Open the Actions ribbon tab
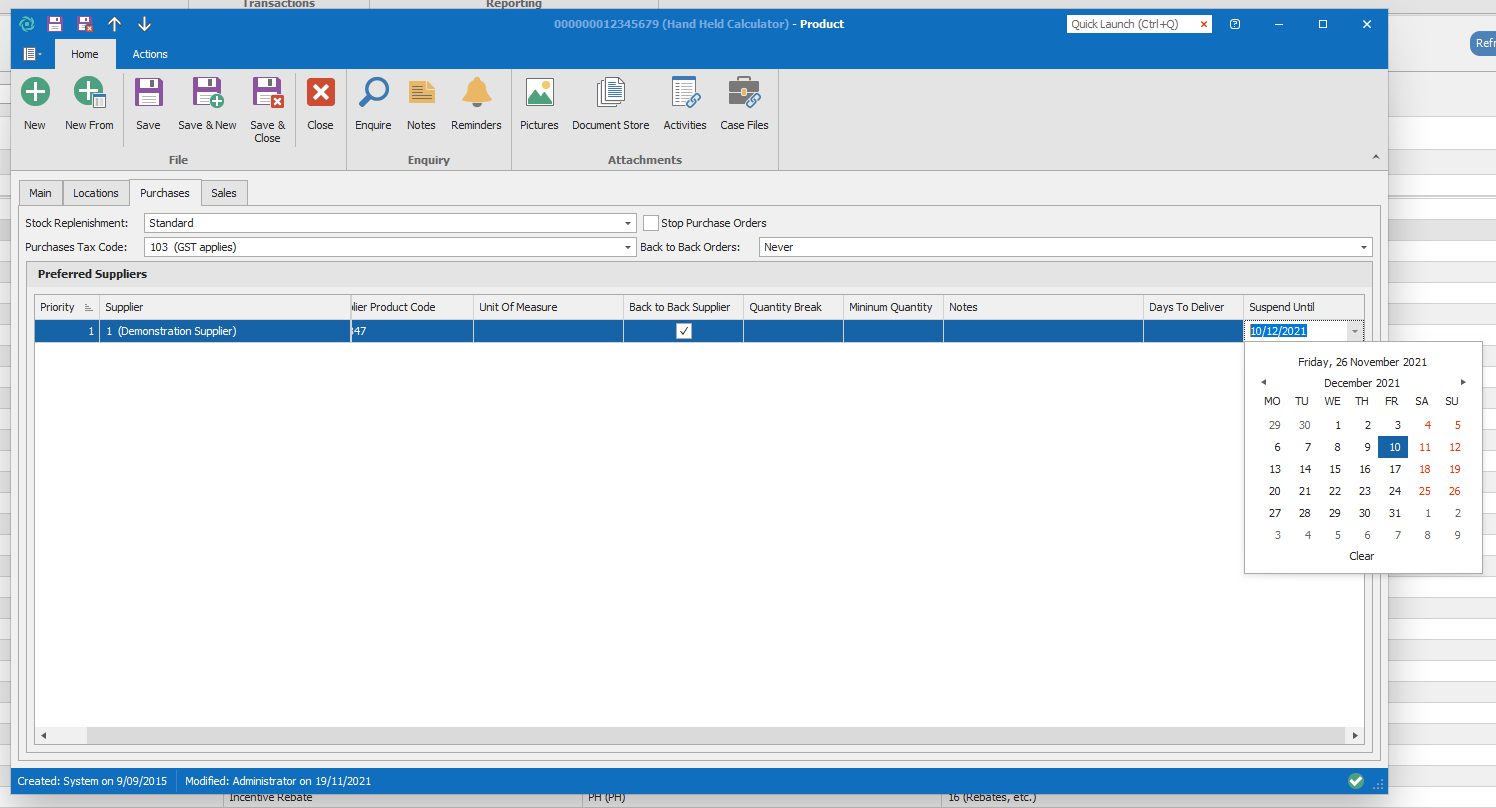This screenshot has height=808, width=1496. point(150,54)
